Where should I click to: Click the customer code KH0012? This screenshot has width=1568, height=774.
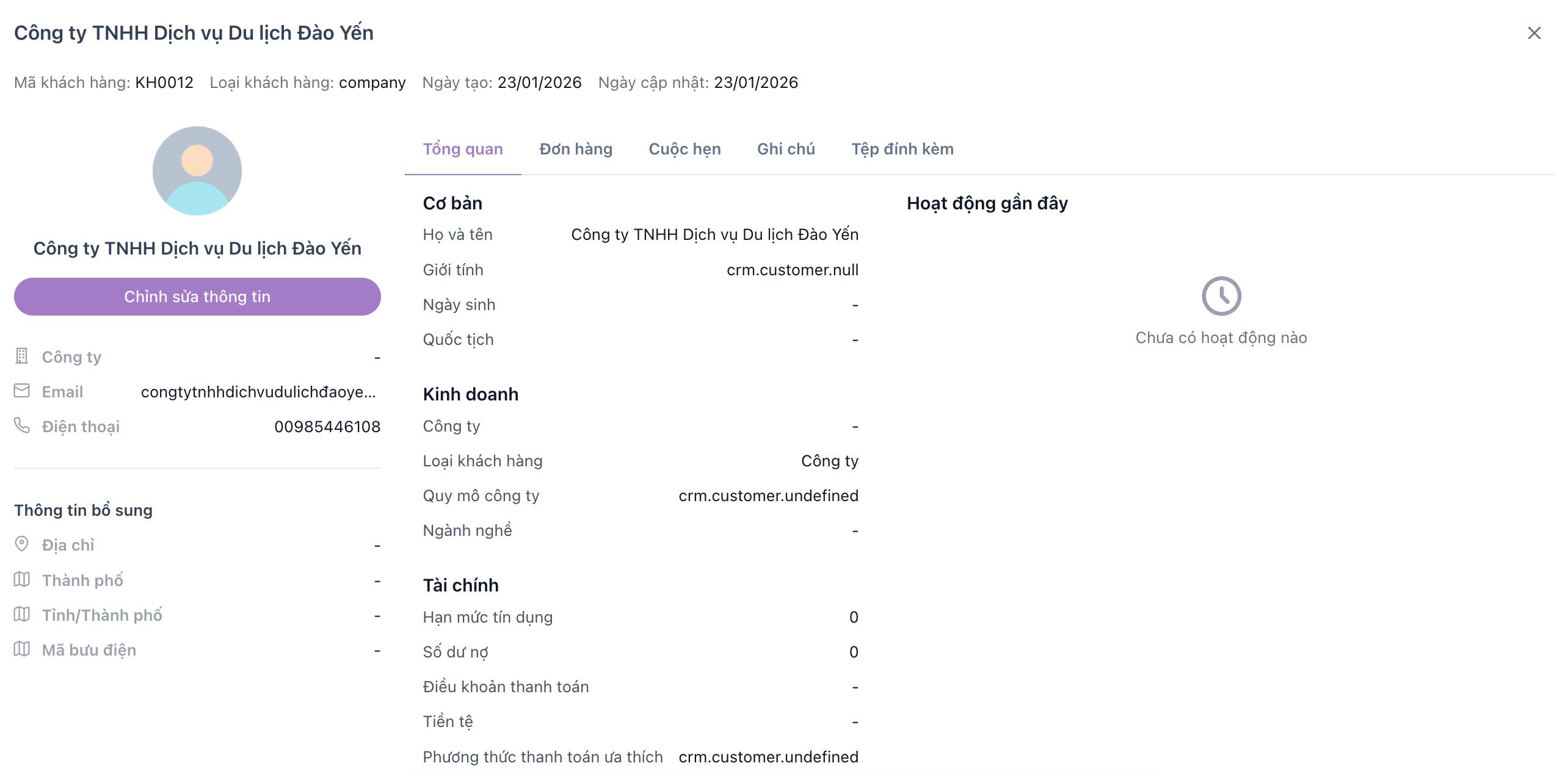tap(164, 82)
